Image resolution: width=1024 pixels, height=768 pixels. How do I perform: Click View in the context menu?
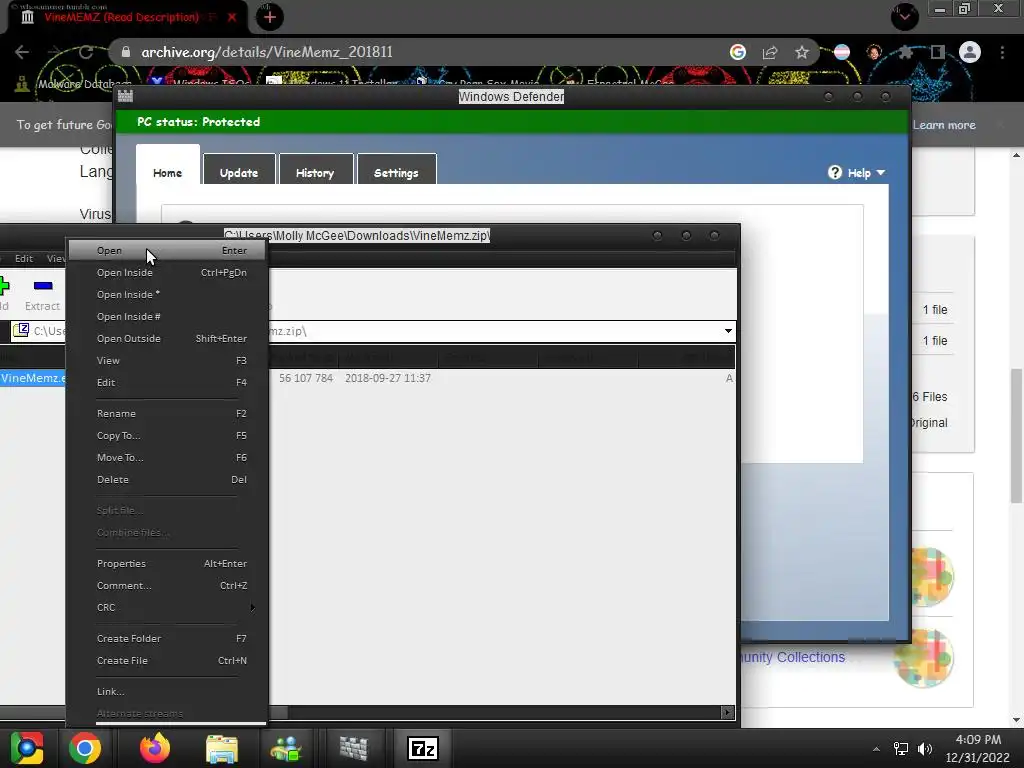(x=167, y=360)
